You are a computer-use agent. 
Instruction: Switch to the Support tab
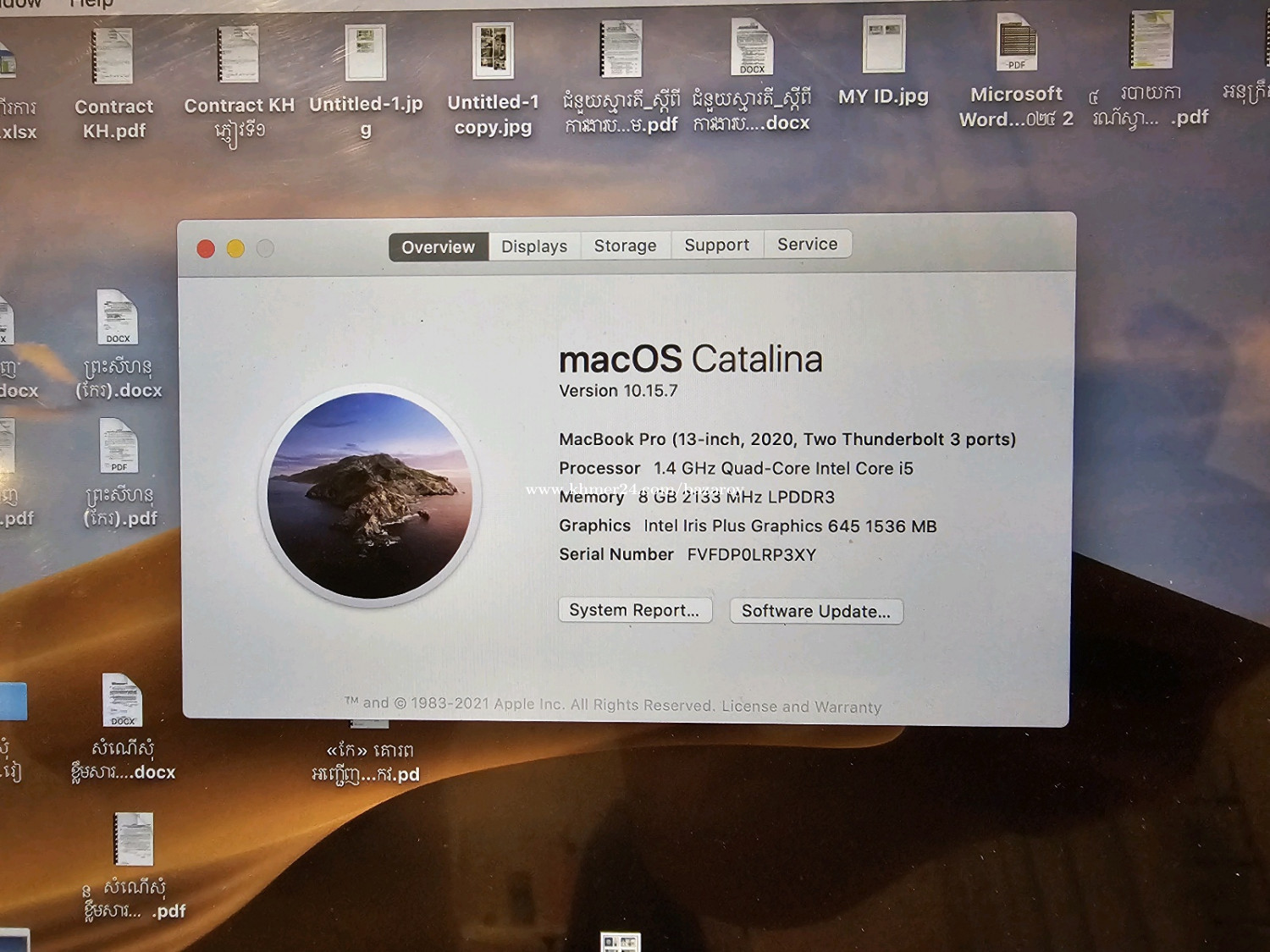pyautogui.click(x=717, y=245)
